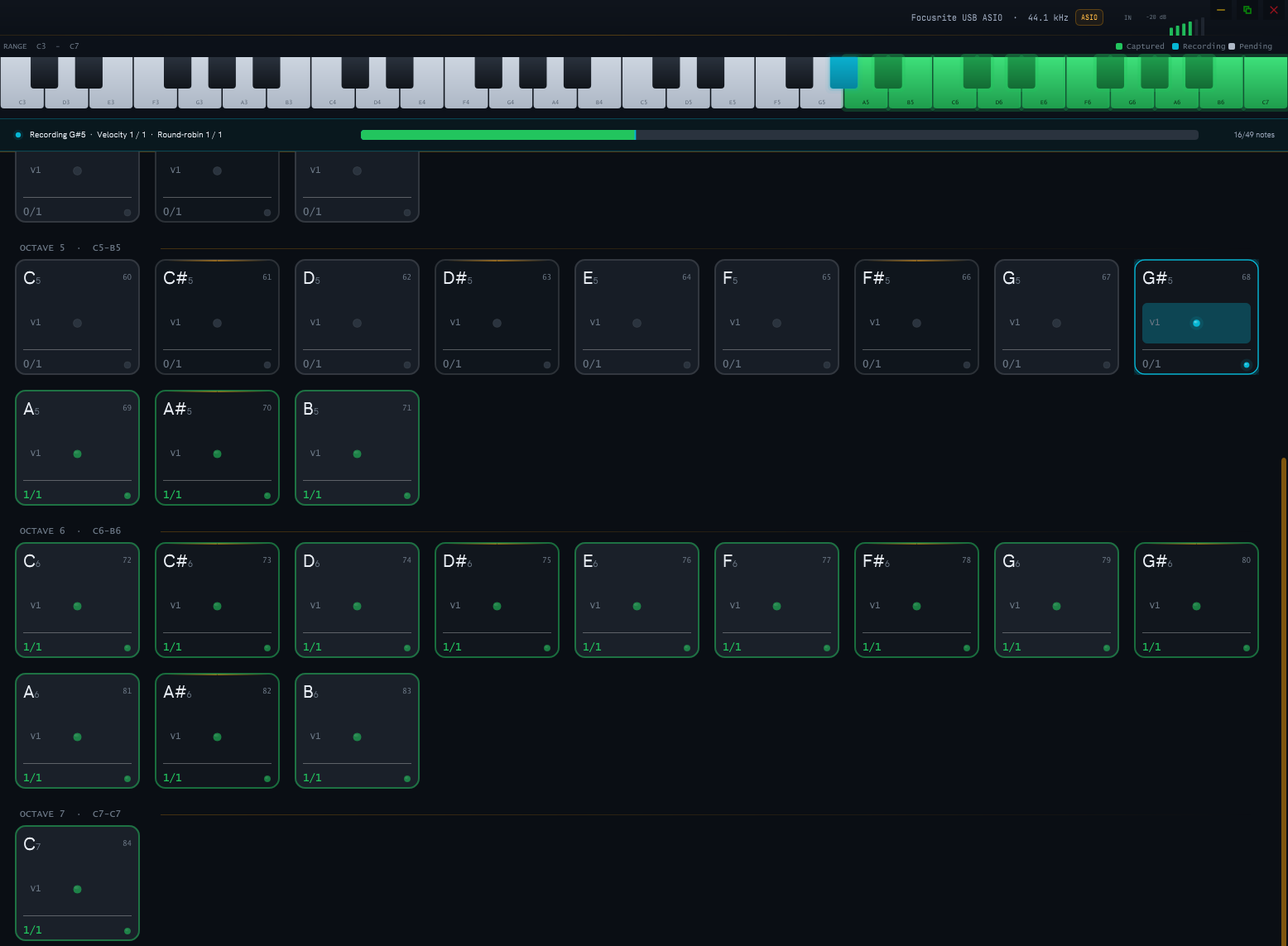The image size is (1288, 946).
Task: Select the G5 note card
Action: (1056, 317)
